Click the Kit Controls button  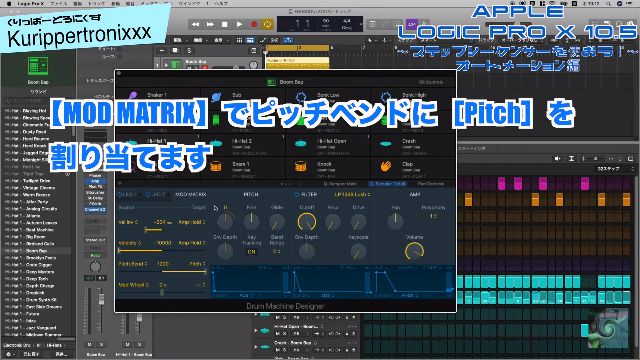point(431,82)
